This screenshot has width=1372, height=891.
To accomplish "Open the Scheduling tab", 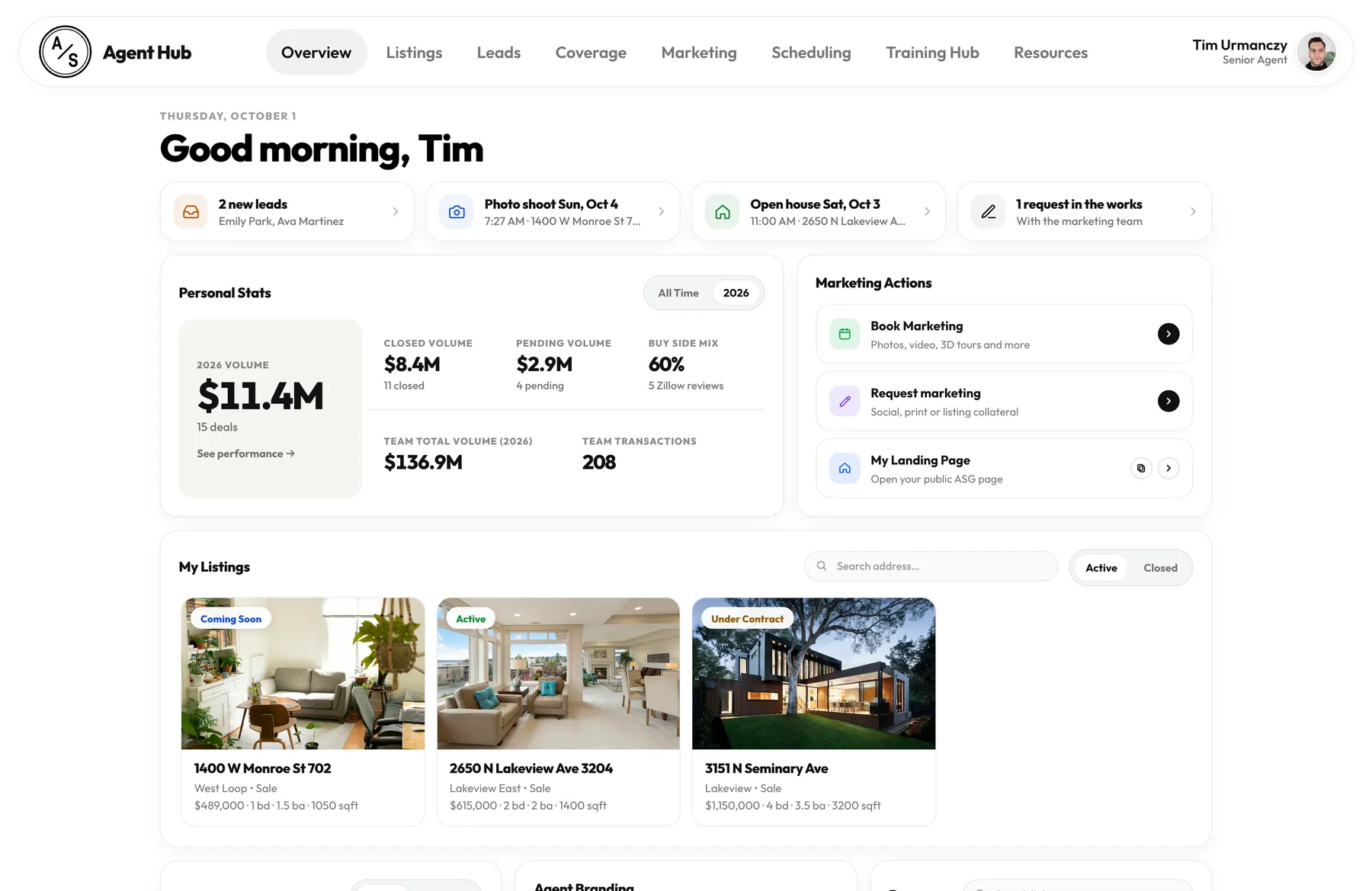I will click(811, 53).
